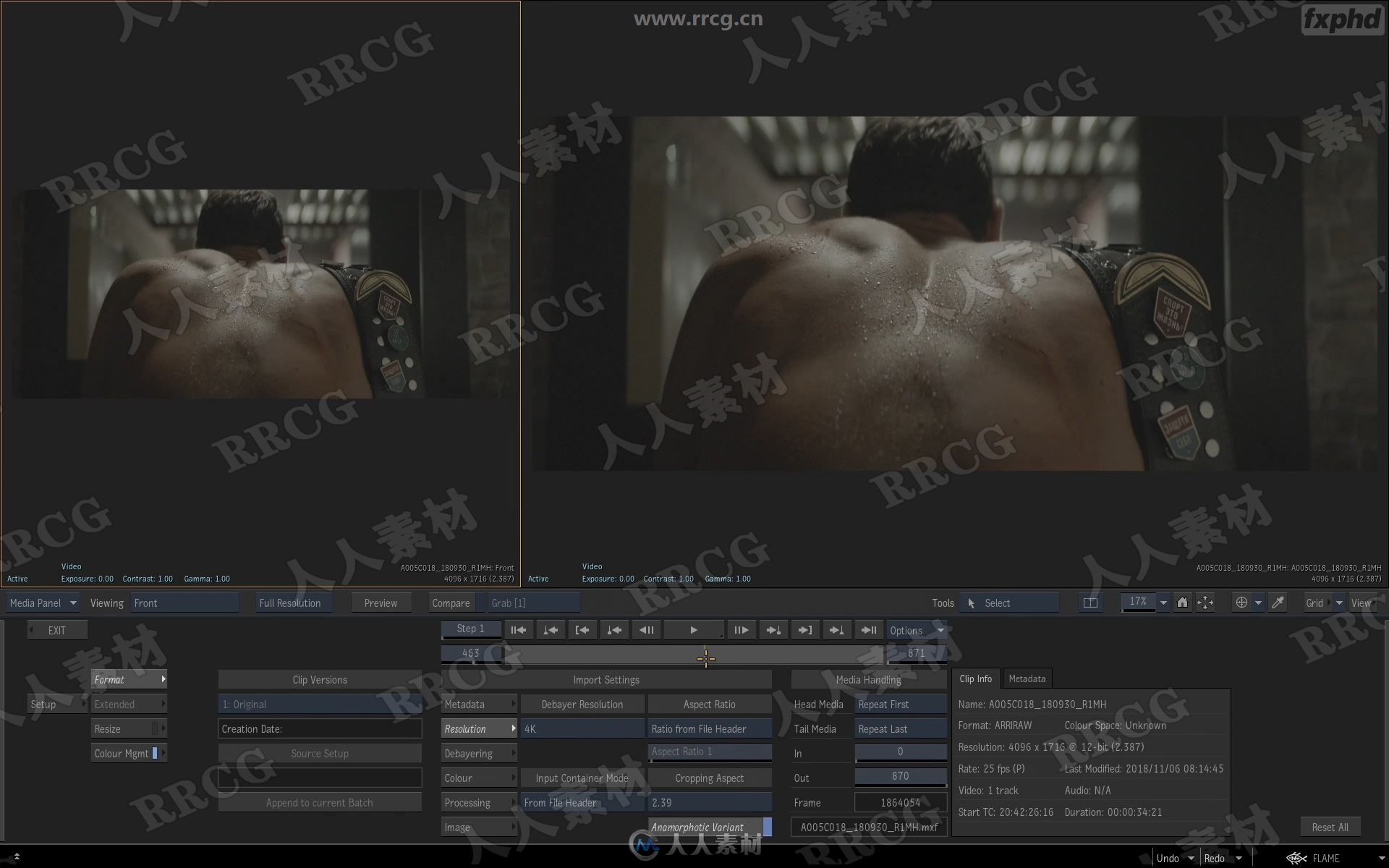Switch viewport to split layout
The image size is (1389, 868).
point(1090,603)
